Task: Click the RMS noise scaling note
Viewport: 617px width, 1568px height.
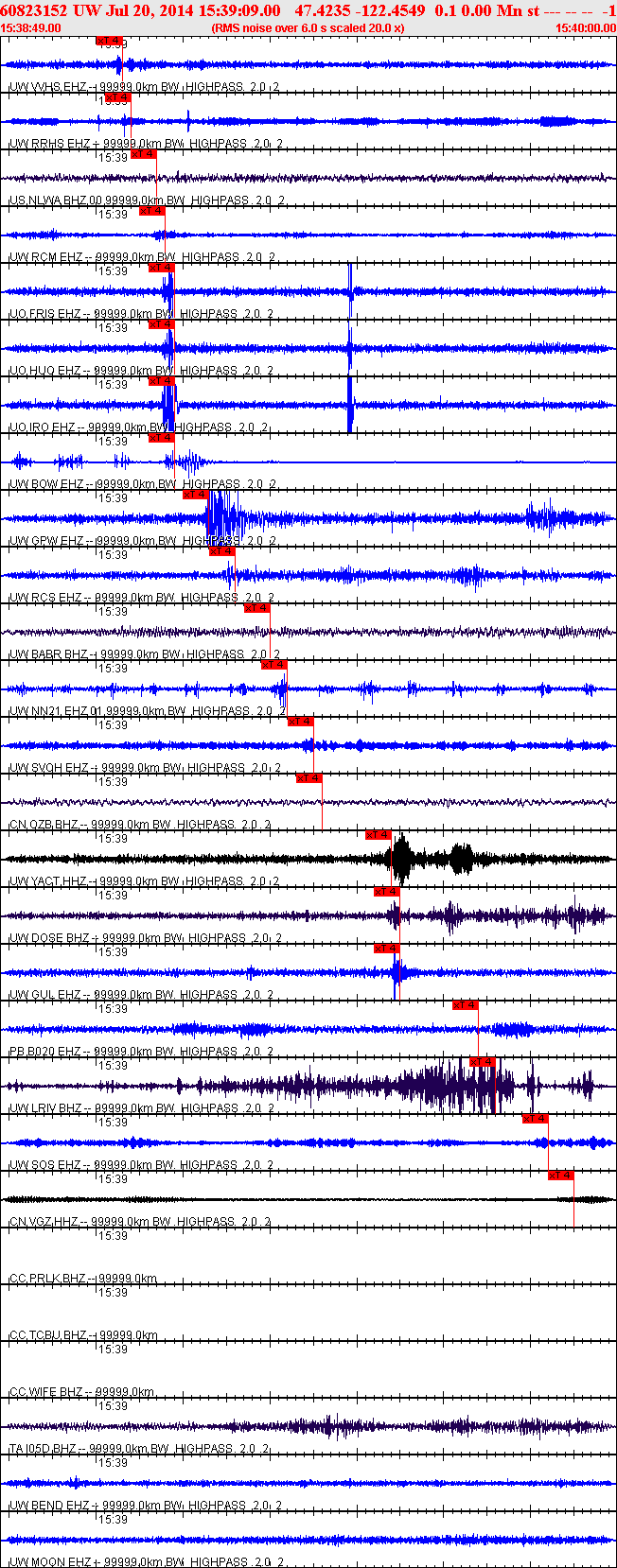Action: tap(308, 28)
